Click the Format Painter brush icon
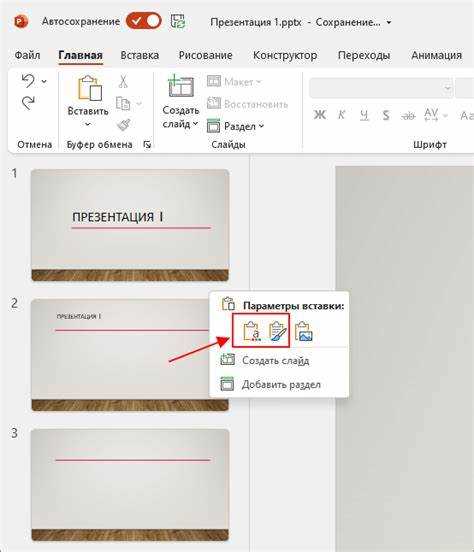474x552 pixels. pos(124,125)
